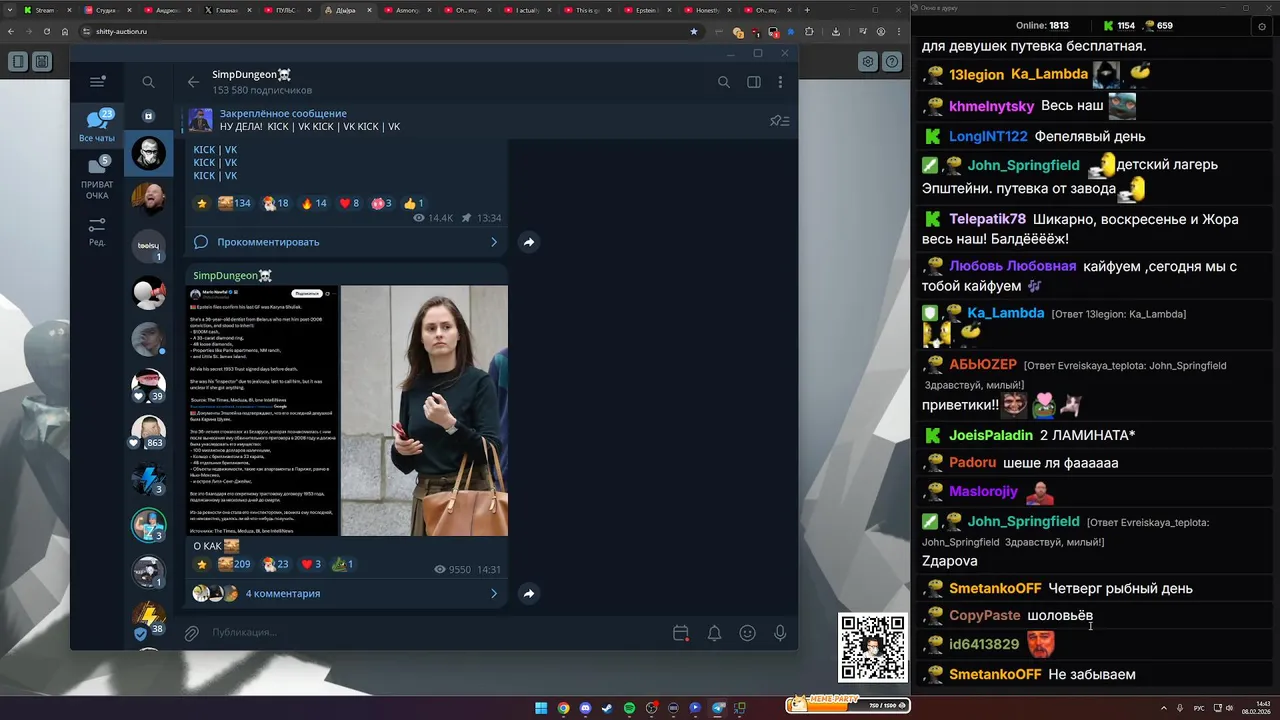Switch to the Stream browser tab
This screenshot has height=720, width=1280.
pyautogui.click(x=46, y=10)
